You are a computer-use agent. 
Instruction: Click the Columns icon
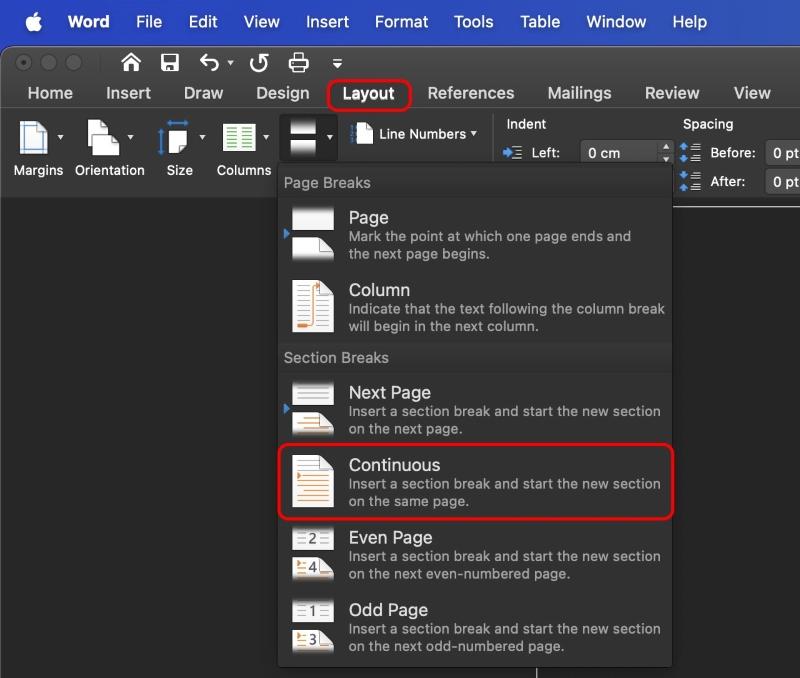point(239,137)
